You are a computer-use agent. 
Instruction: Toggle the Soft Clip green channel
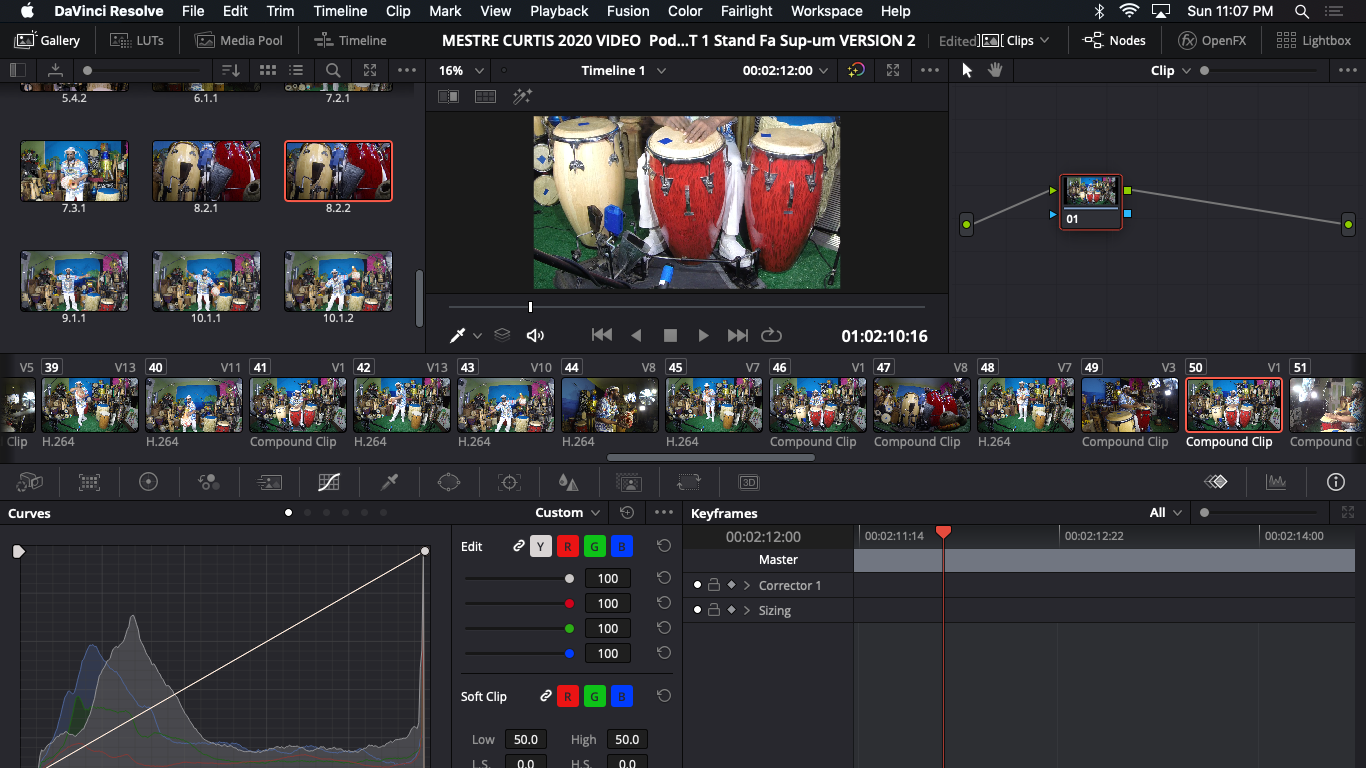click(x=595, y=696)
